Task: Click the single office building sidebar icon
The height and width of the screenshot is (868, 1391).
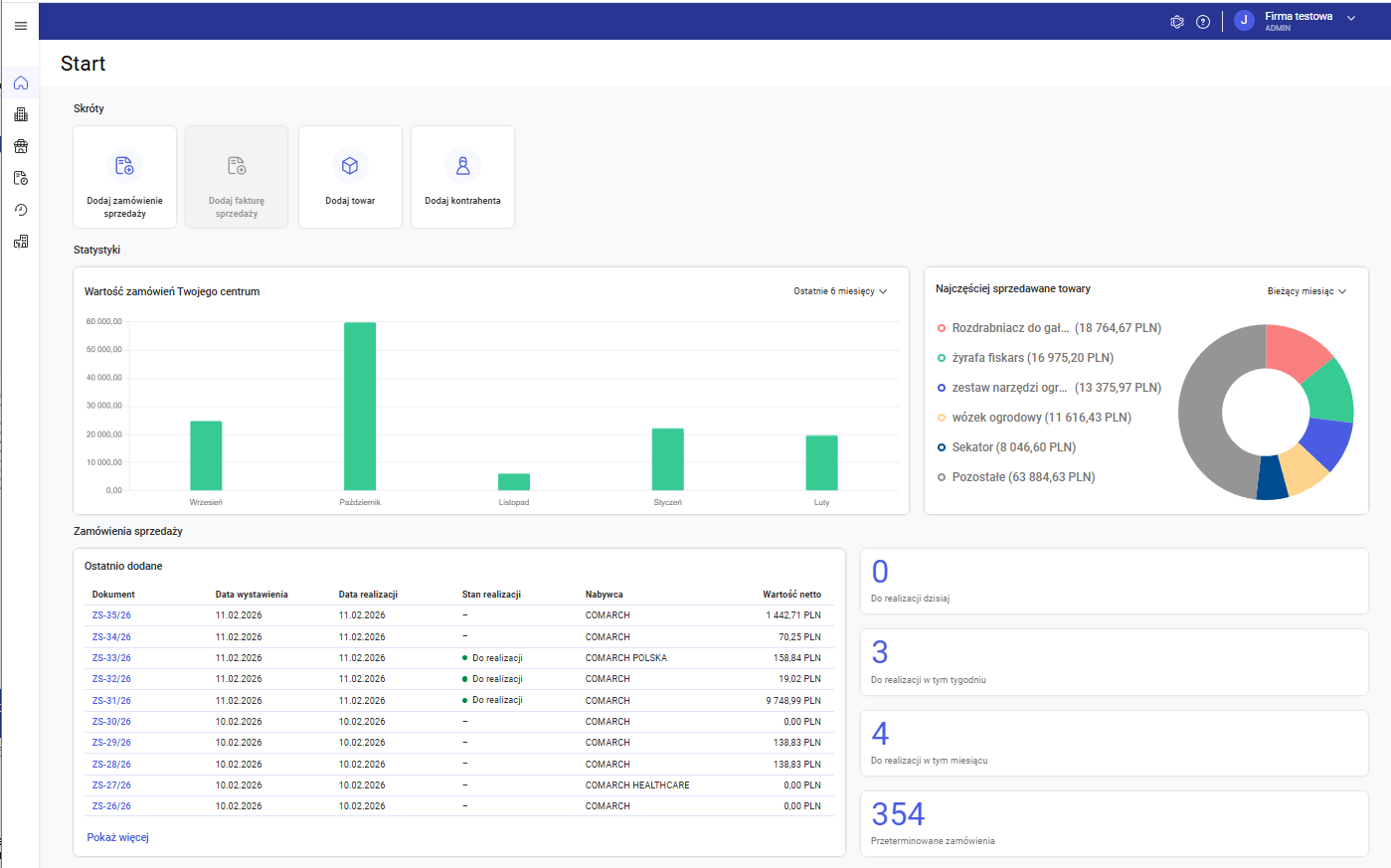Action: [x=21, y=114]
